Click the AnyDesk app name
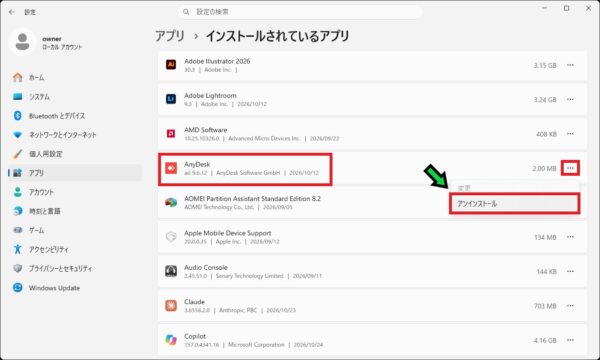This screenshot has height=360, width=600. coord(197,165)
